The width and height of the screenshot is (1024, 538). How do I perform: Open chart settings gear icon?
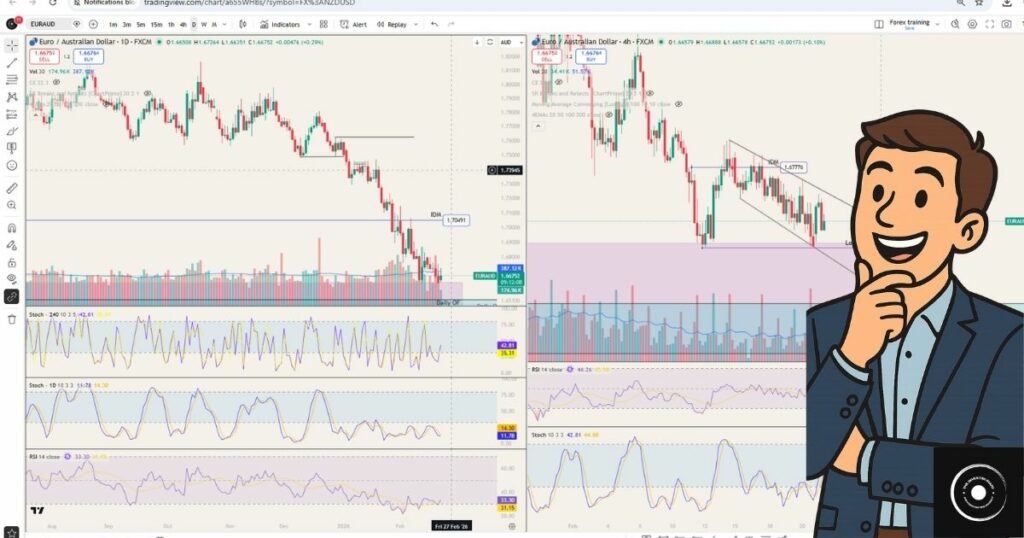tap(971, 23)
